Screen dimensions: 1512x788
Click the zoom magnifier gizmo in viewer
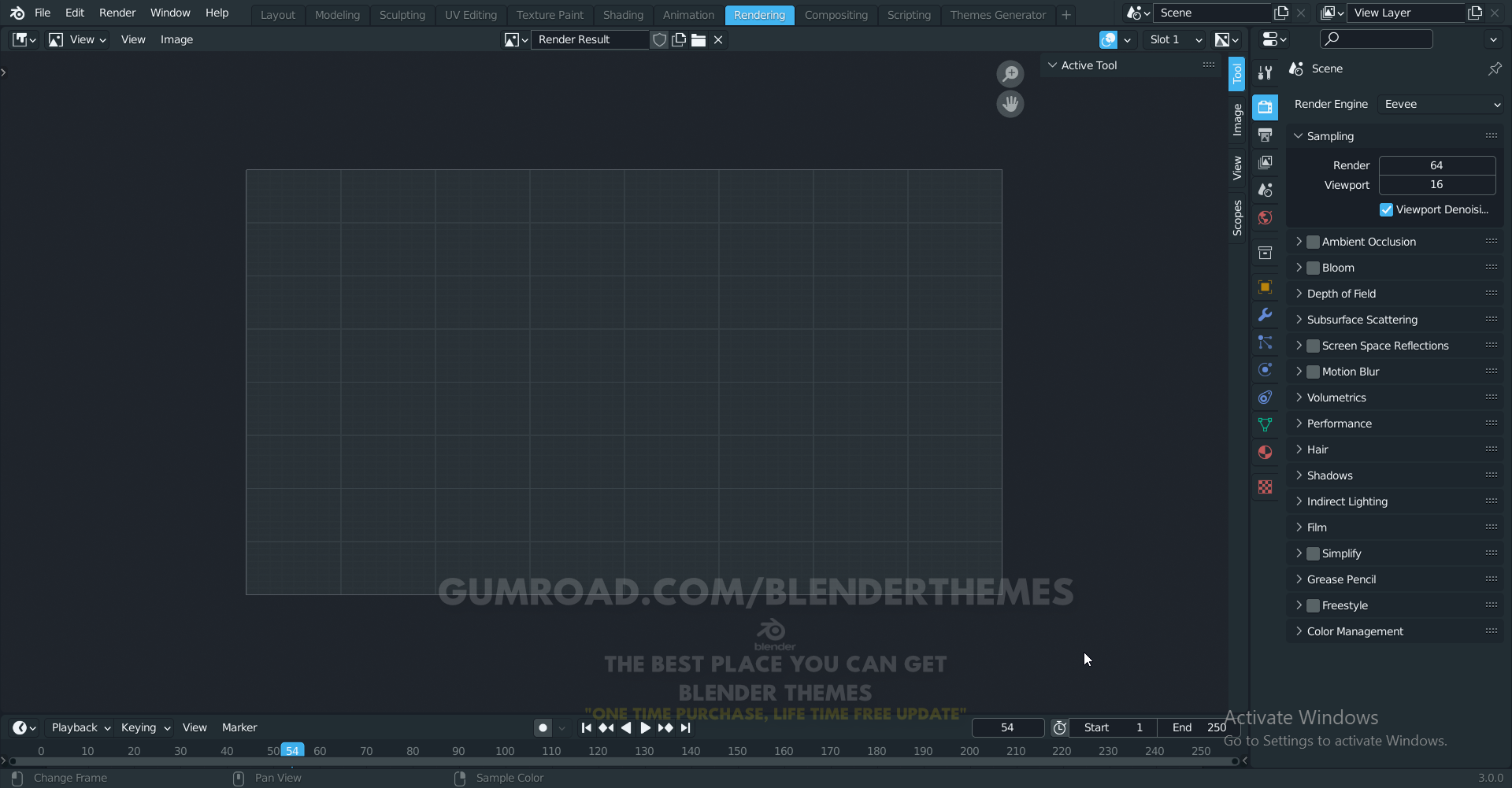click(x=1010, y=74)
